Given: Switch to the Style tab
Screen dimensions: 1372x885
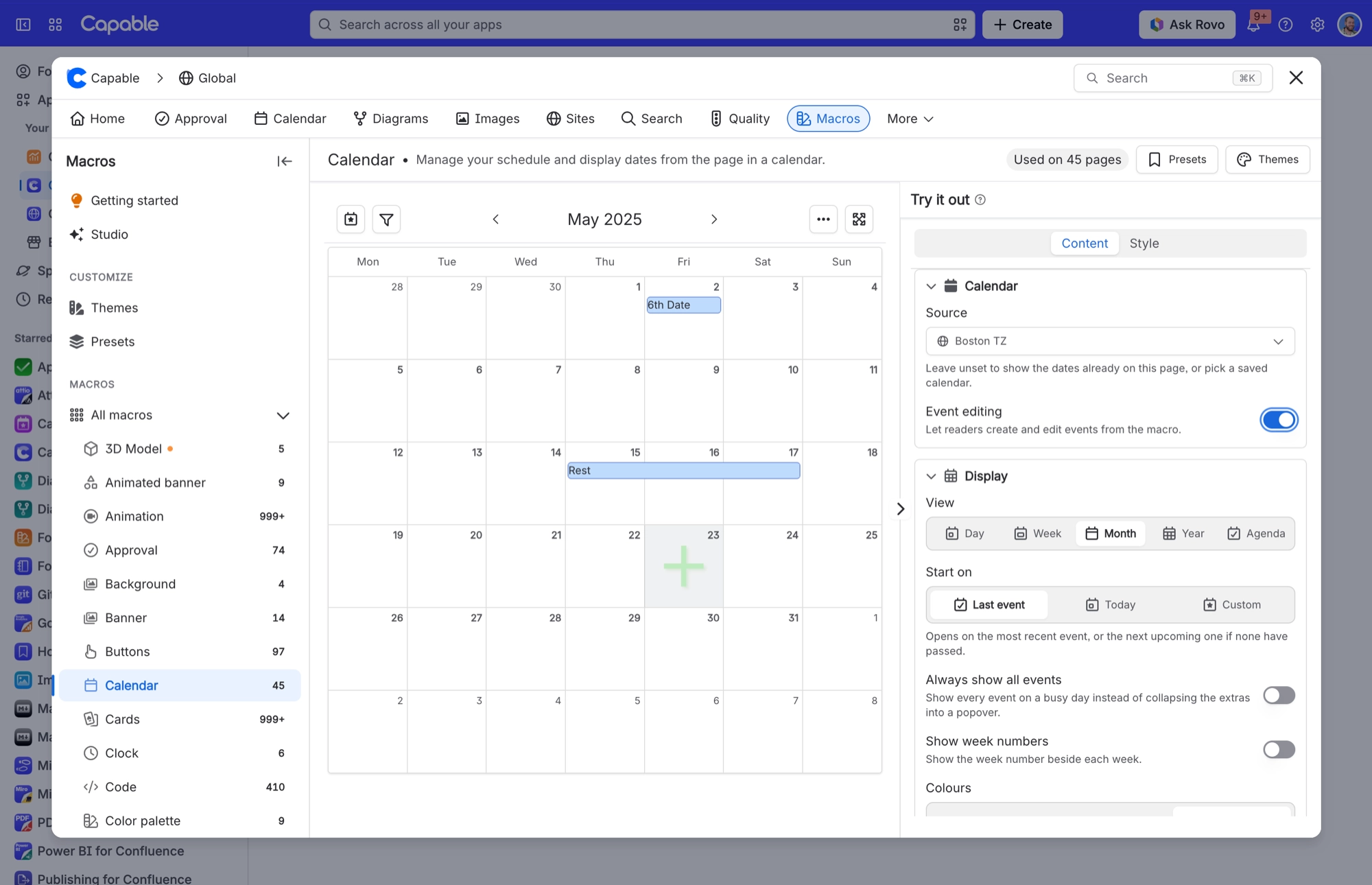Looking at the screenshot, I should pyautogui.click(x=1144, y=244).
